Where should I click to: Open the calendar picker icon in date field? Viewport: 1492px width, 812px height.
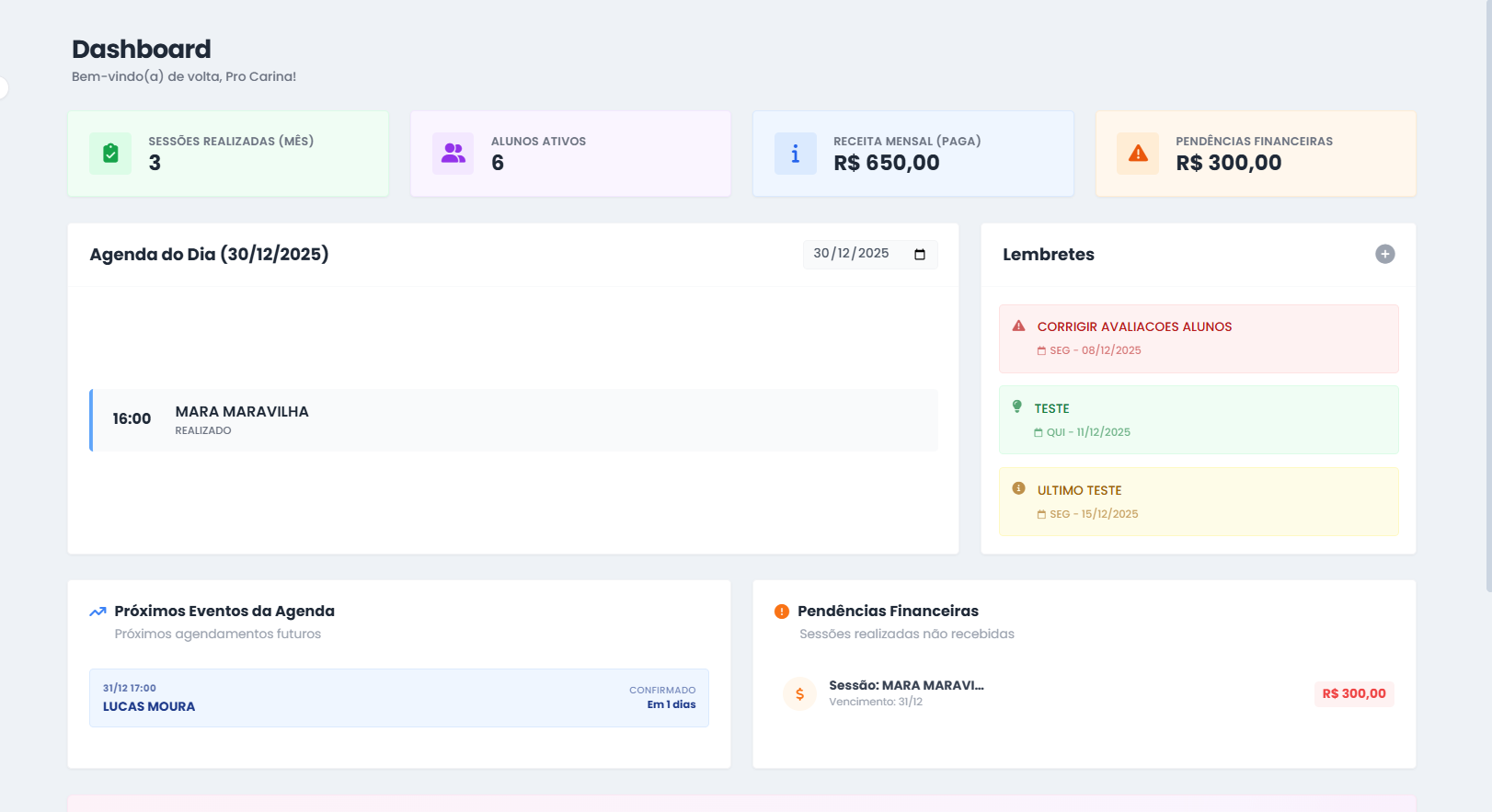pos(920,254)
